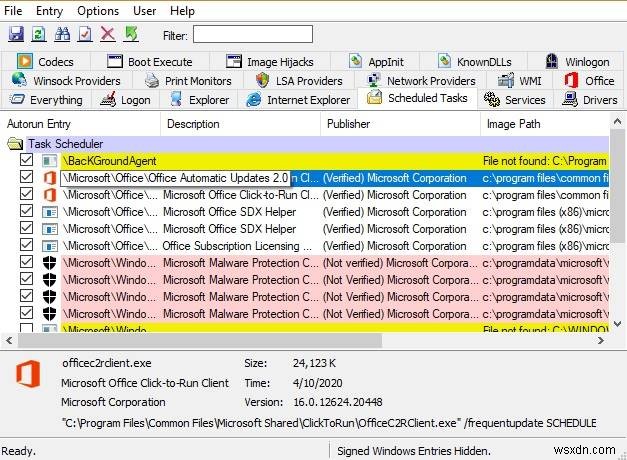Viewport: 627px width, 460px height.
Task: Click the icon of the Office Subscription Licensing row
Action: (x=50, y=246)
